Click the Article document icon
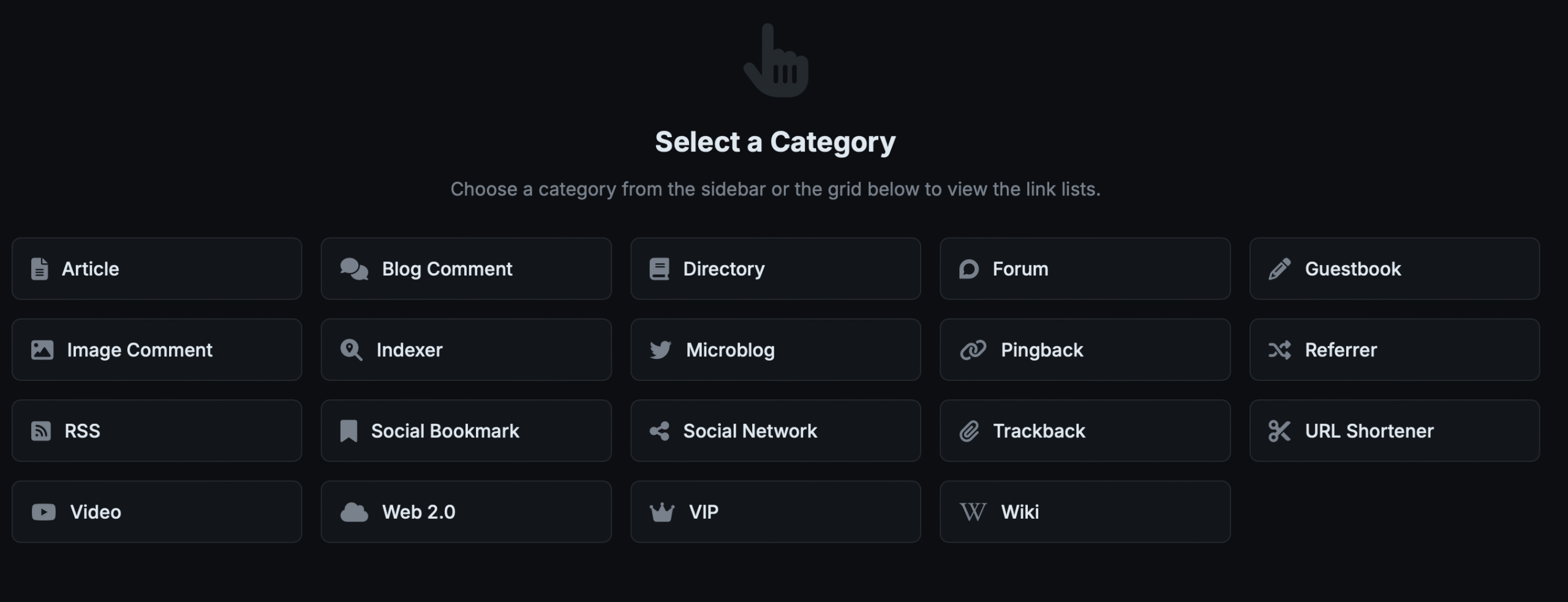 click(40, 269)
